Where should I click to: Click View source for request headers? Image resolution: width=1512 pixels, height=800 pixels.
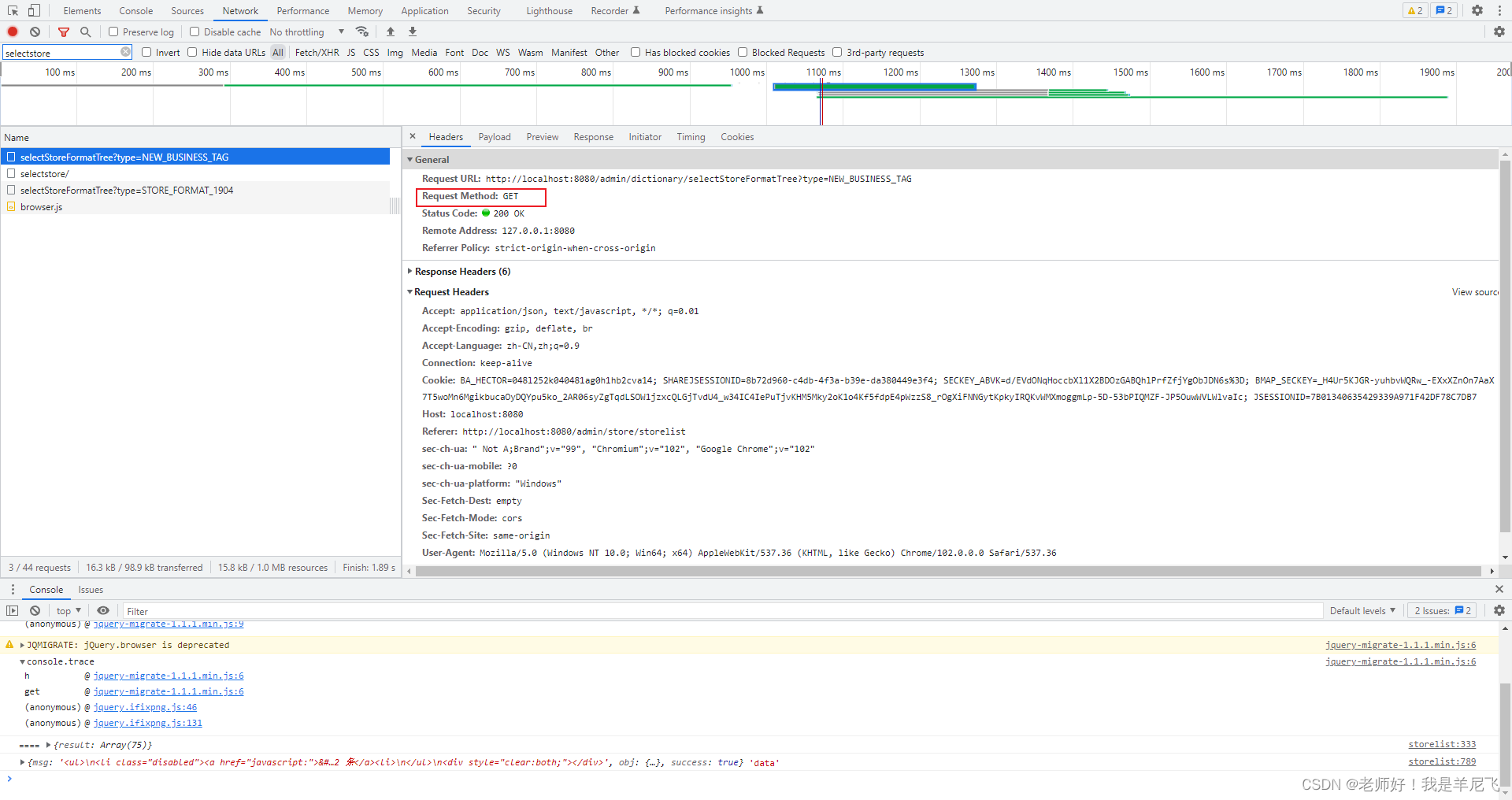click(1475, 291)
